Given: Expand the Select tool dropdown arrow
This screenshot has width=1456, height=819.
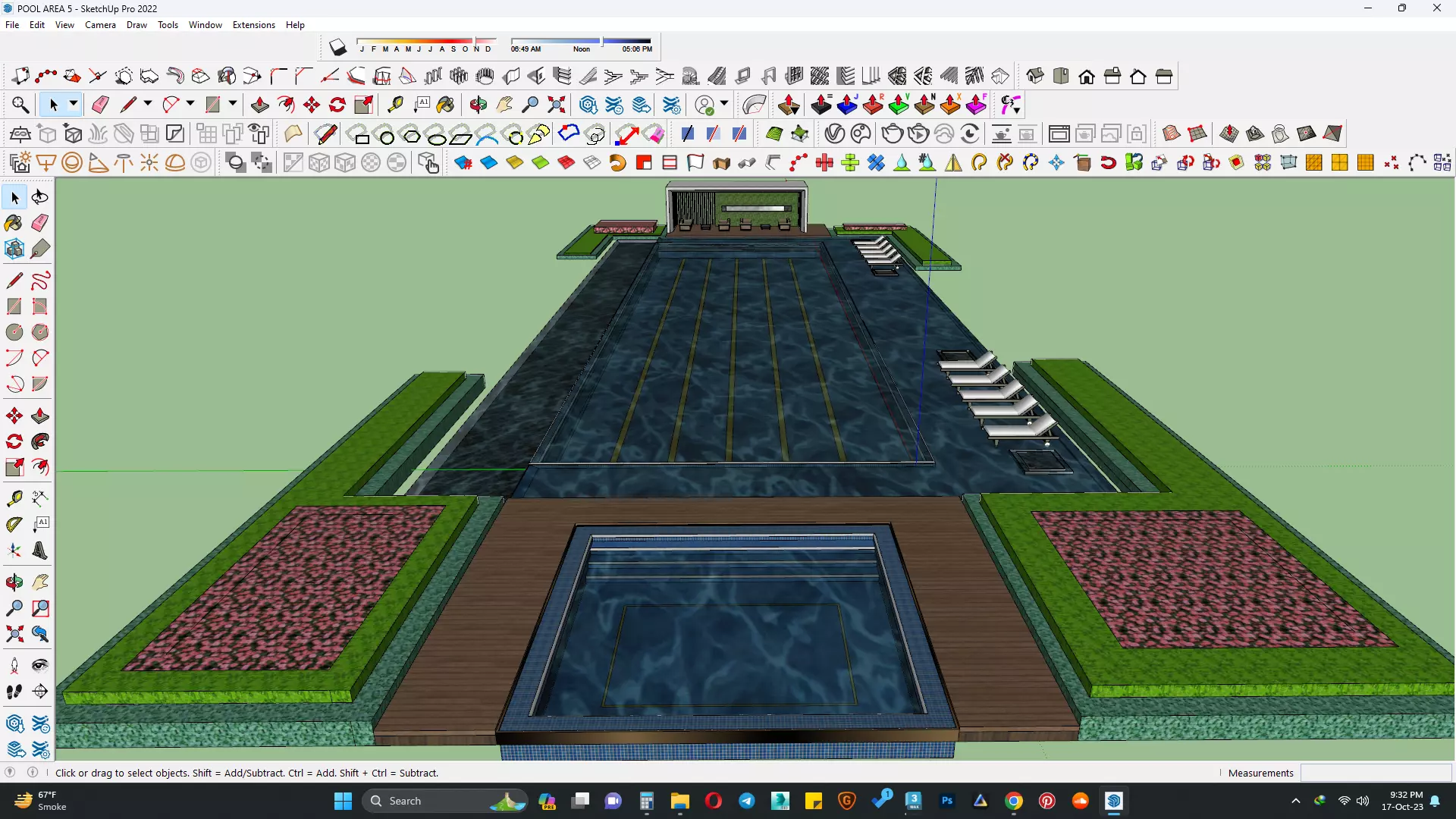Looking at the screenshot, I should click(74, 104).
